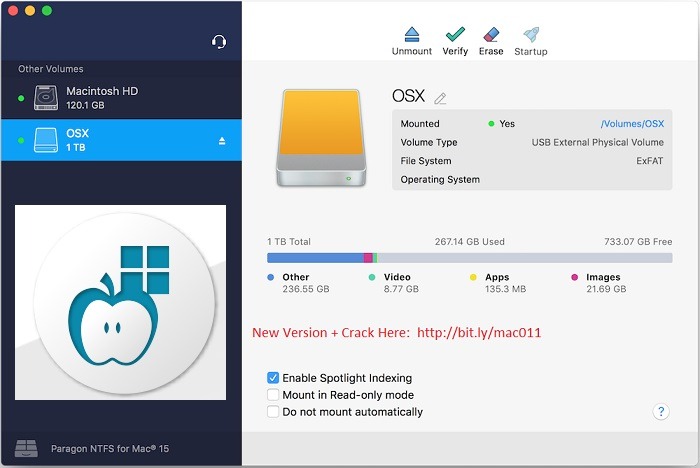Check Mount in Read-only mode

coord(273,395)
